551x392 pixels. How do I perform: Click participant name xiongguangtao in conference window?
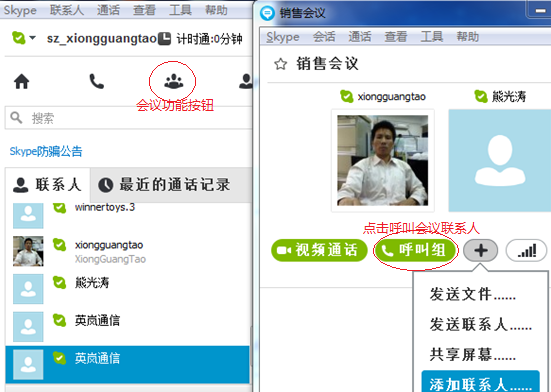pos(391,97)
